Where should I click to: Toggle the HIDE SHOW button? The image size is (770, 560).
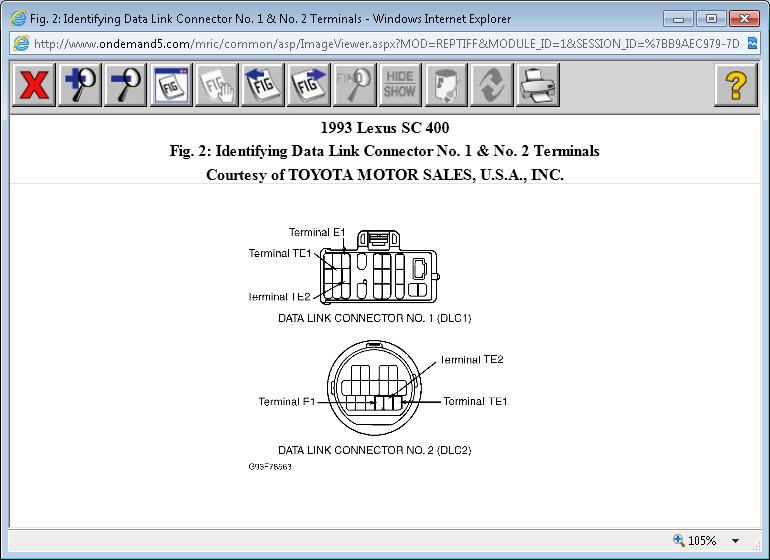[400, 85]
